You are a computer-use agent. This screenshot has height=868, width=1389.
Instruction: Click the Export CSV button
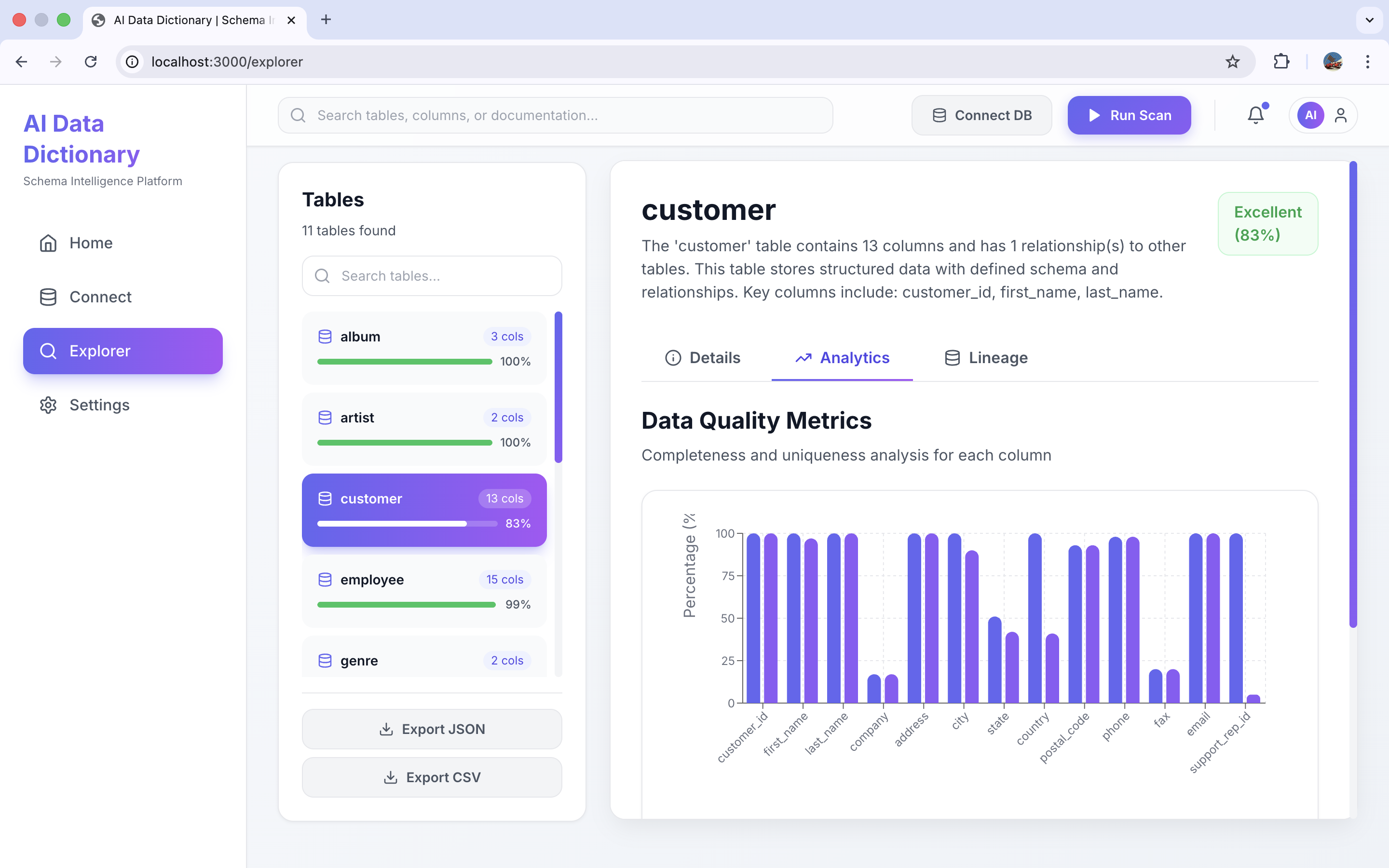tap(432, 777)
